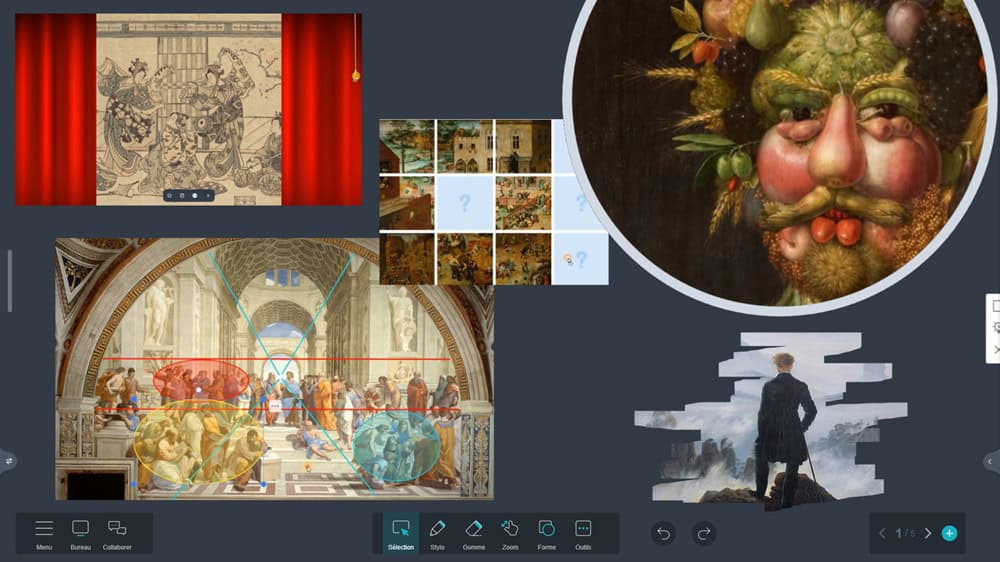Reveal the center hidden puzzle tile
The height and width of the screenshot is (562, 1000).
[465, 203]
